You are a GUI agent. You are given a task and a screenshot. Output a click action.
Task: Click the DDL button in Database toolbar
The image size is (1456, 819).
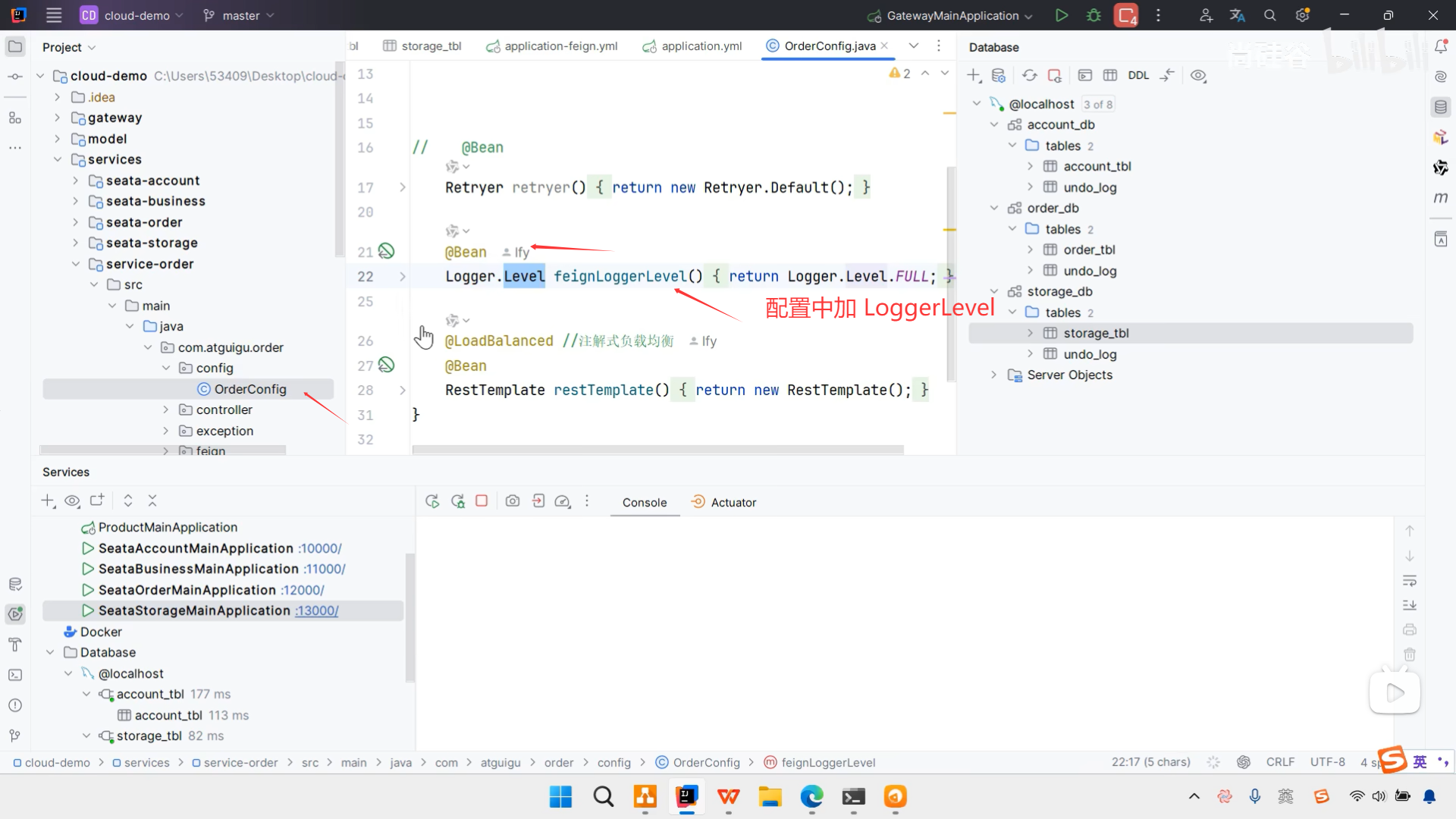click(1137, 75)
